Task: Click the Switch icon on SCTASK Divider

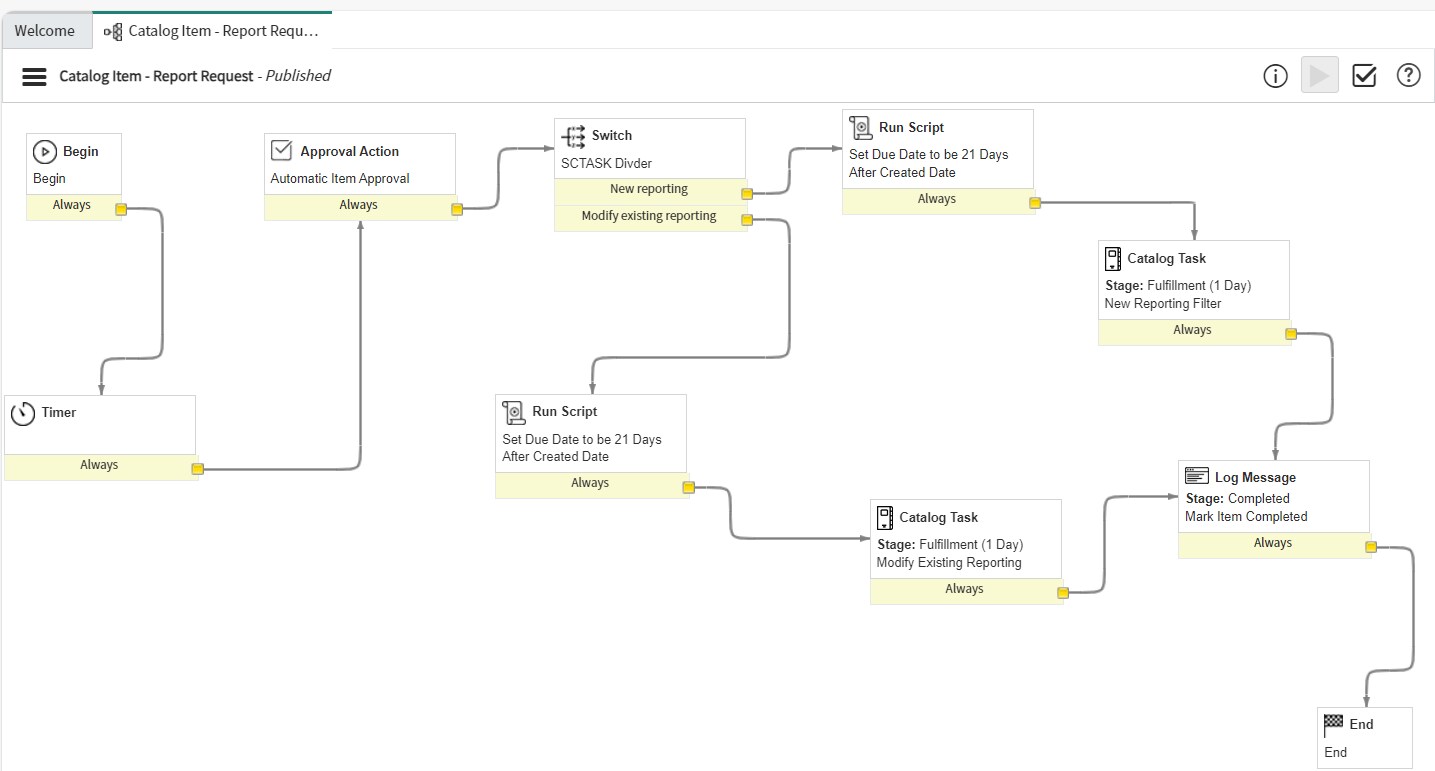Action: click(x=573, y=136)
